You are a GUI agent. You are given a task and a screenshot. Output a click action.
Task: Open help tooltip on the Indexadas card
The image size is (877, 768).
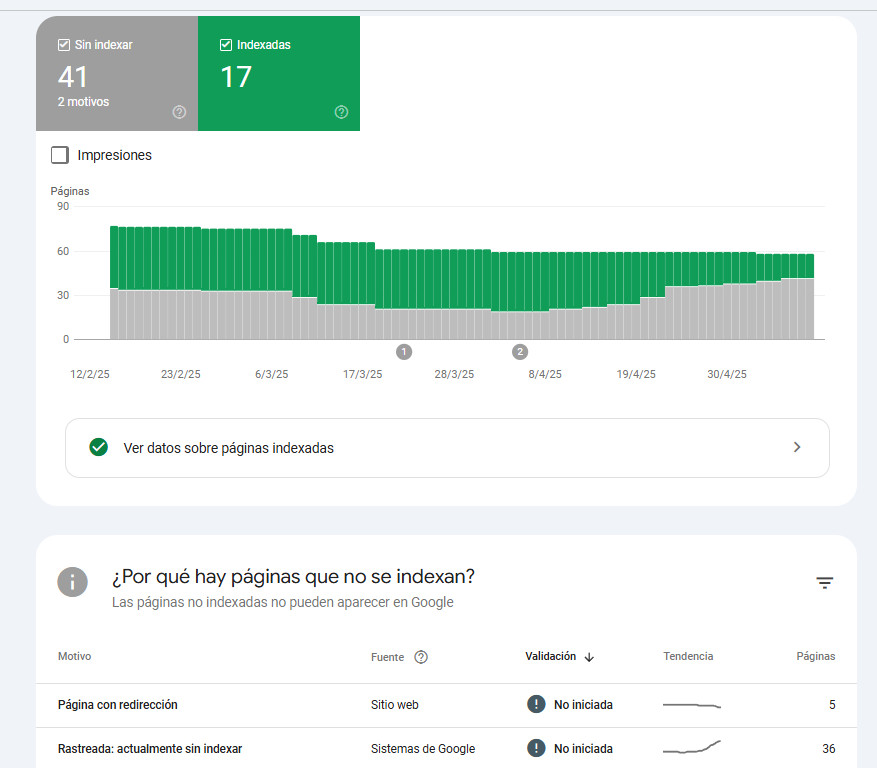pos(341,113)
